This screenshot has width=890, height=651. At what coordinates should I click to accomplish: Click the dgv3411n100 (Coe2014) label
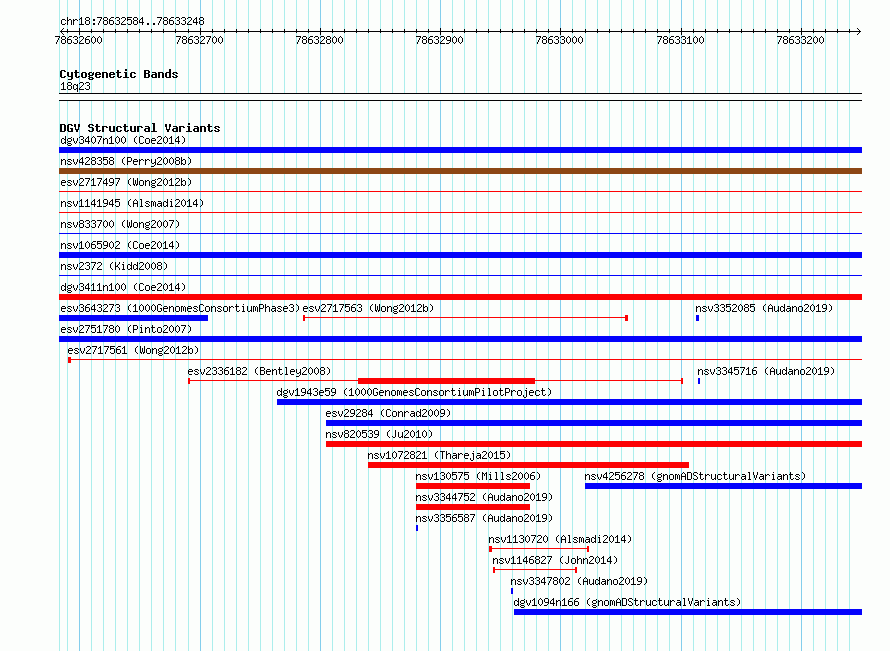click(123, 287)
